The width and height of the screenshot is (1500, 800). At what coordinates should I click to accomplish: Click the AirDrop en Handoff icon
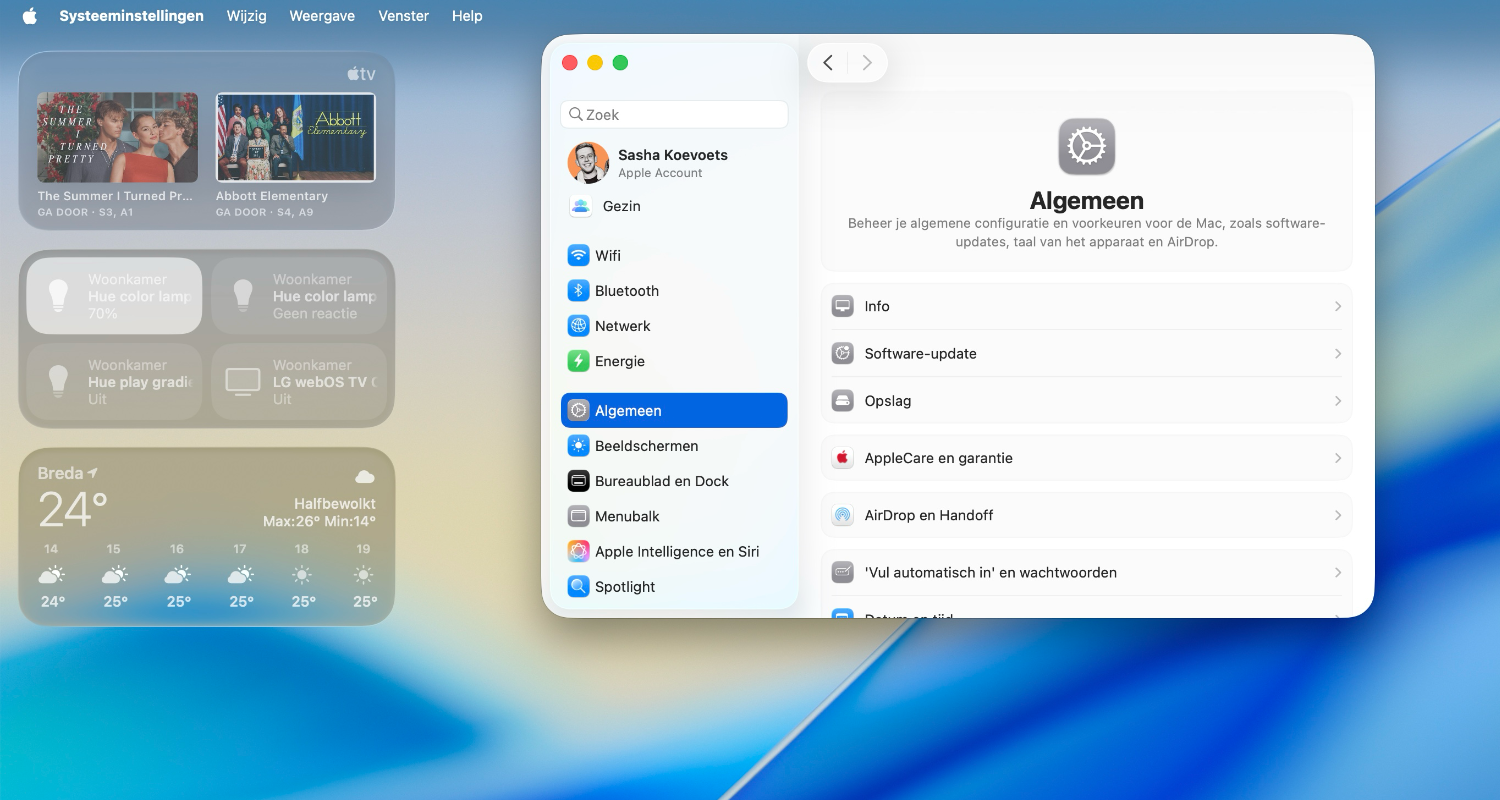(843, 515)
